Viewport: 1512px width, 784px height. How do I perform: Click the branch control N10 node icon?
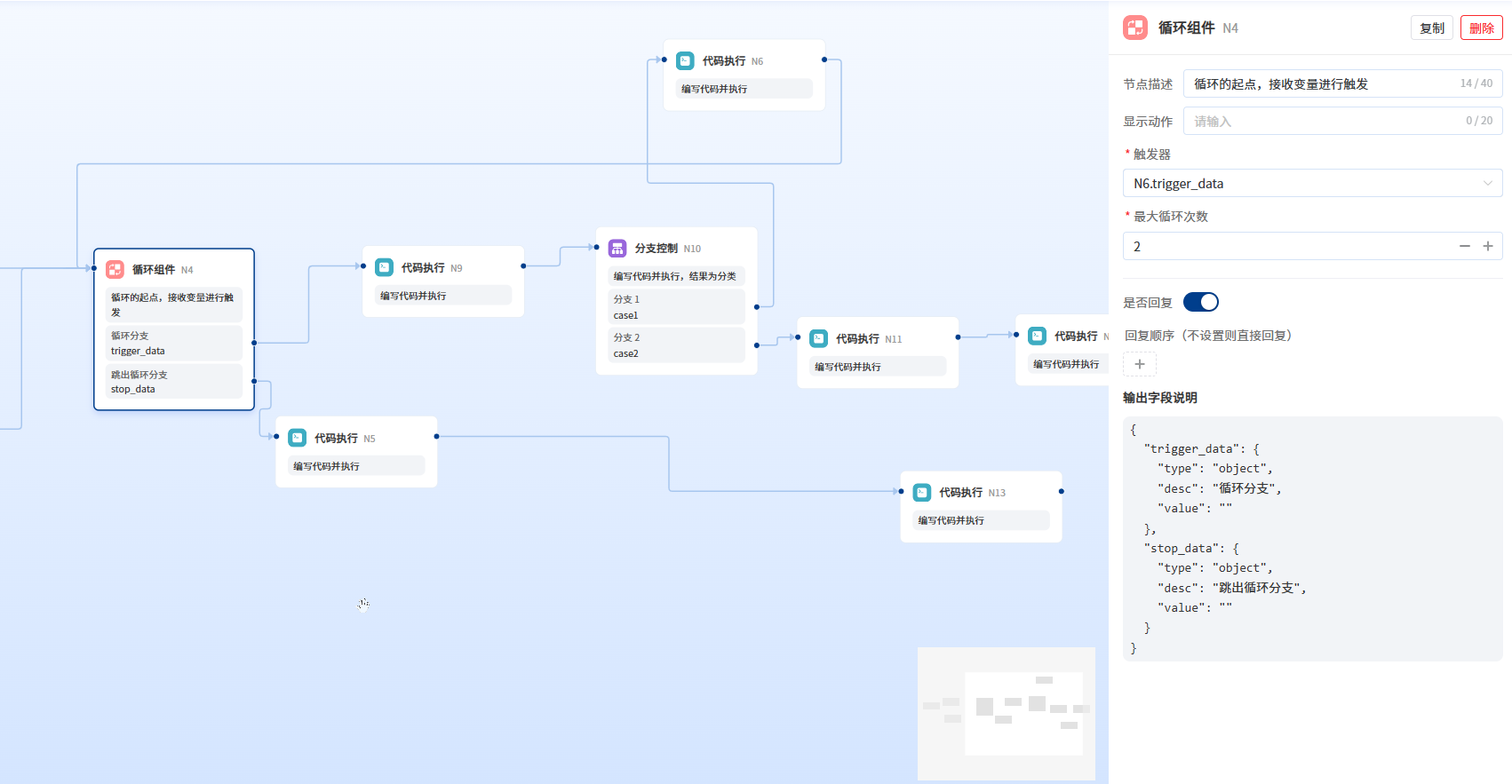click(x=617, y=249)
